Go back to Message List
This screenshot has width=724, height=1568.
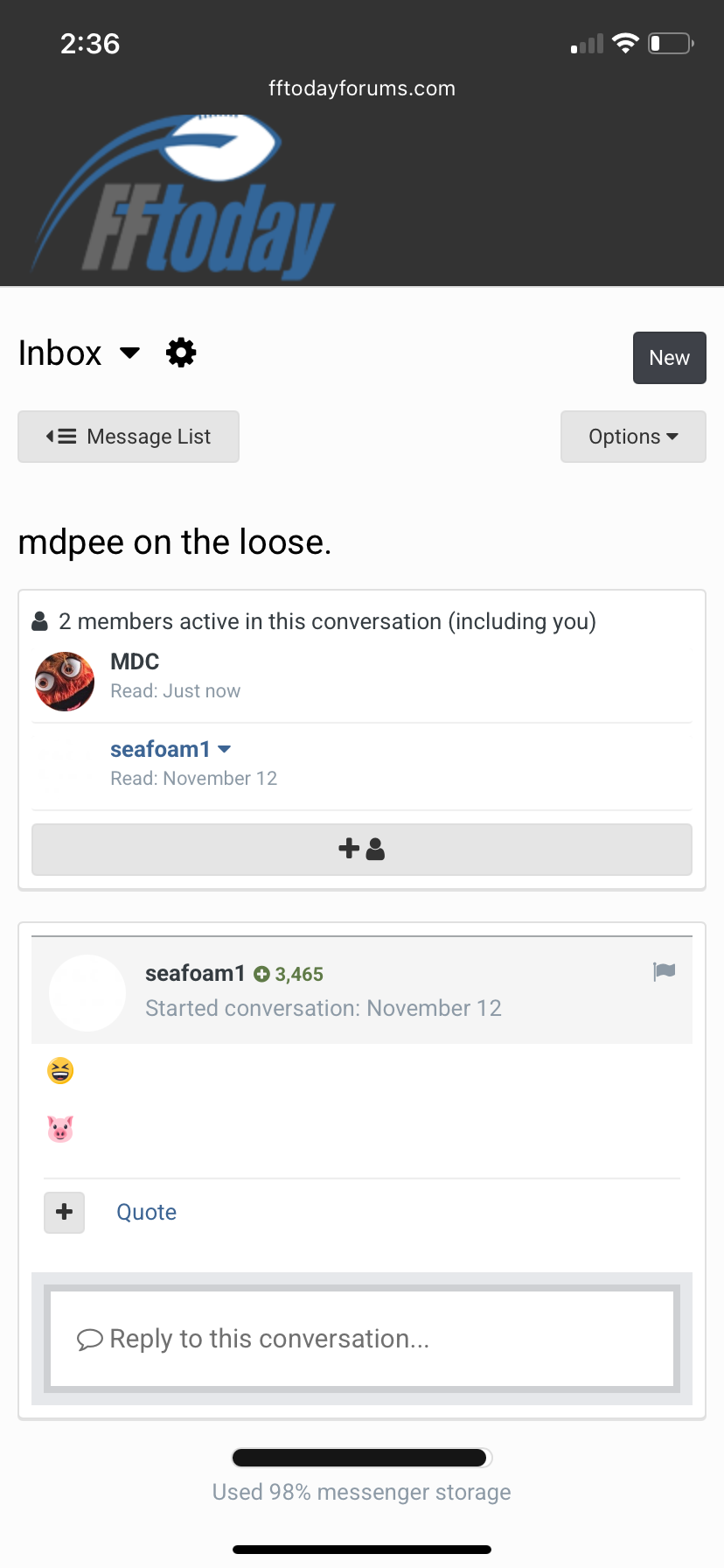point(129,437)
